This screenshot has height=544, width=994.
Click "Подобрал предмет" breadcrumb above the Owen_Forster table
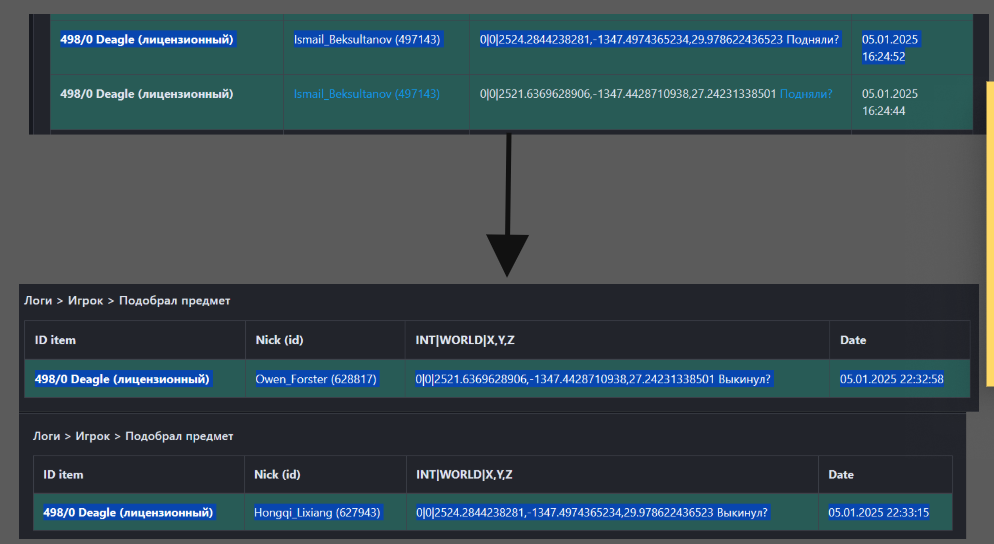174,300
